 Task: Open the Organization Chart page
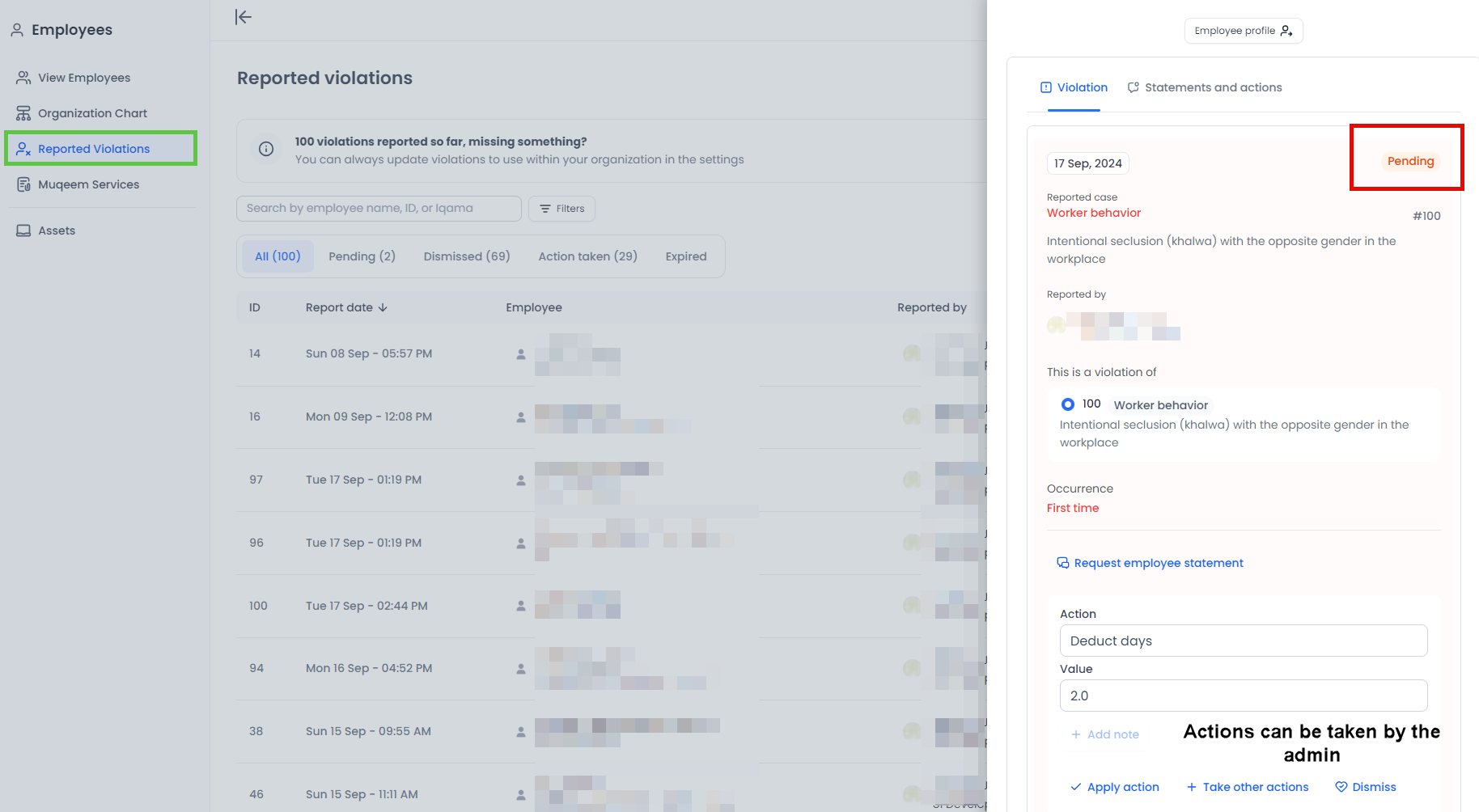click(92, 113)
